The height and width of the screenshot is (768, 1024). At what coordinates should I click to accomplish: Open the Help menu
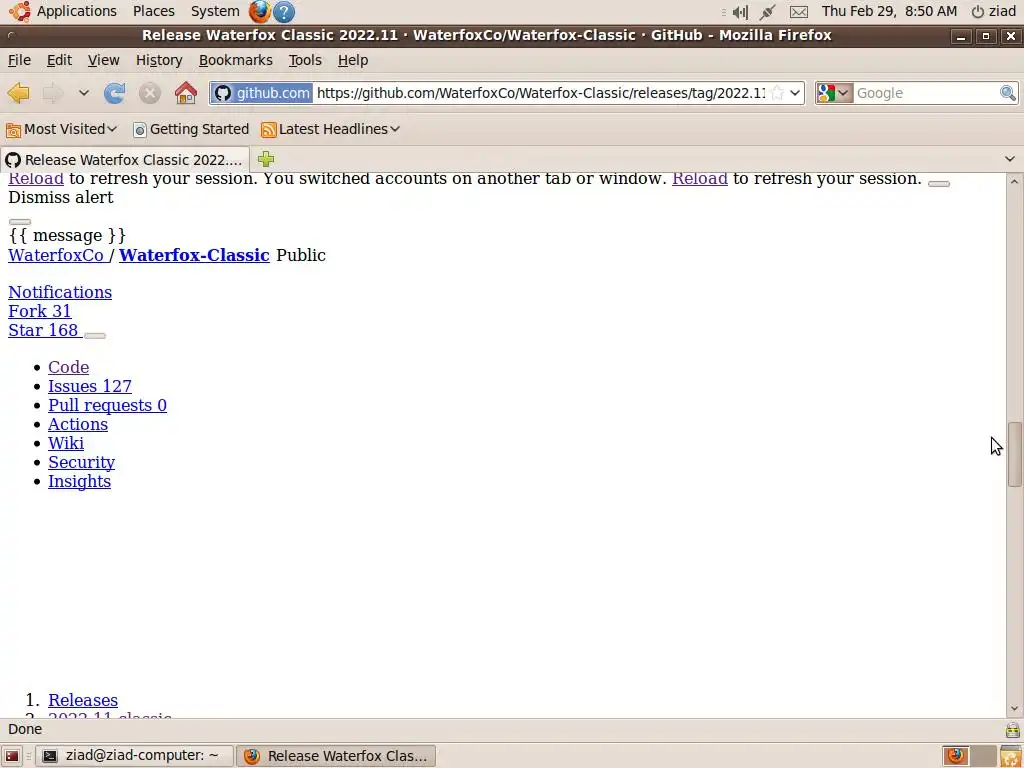[353, 60]
